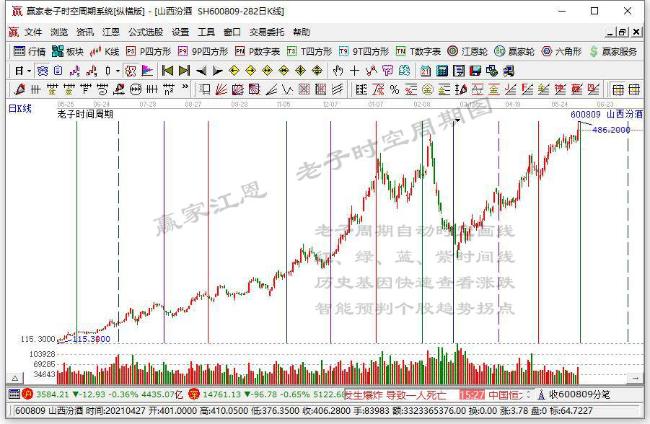This screenshot has height=424, width=650.
Task: Click the 103928 volume axis value
Action: coord(42,354)
